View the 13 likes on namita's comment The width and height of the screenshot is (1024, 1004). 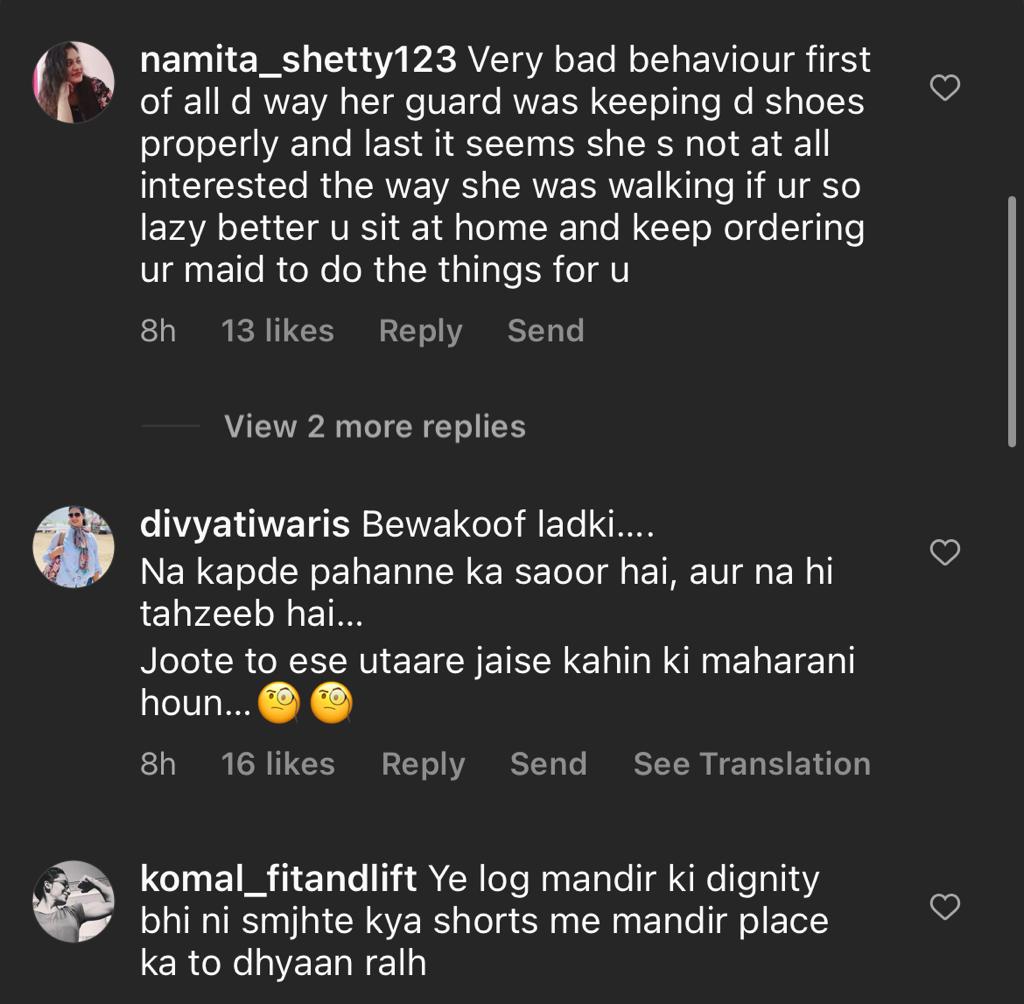click(277, 331)
